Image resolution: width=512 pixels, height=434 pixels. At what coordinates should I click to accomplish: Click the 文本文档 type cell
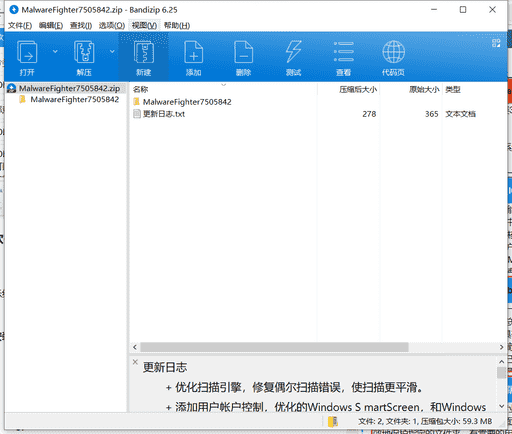[460, 114]
